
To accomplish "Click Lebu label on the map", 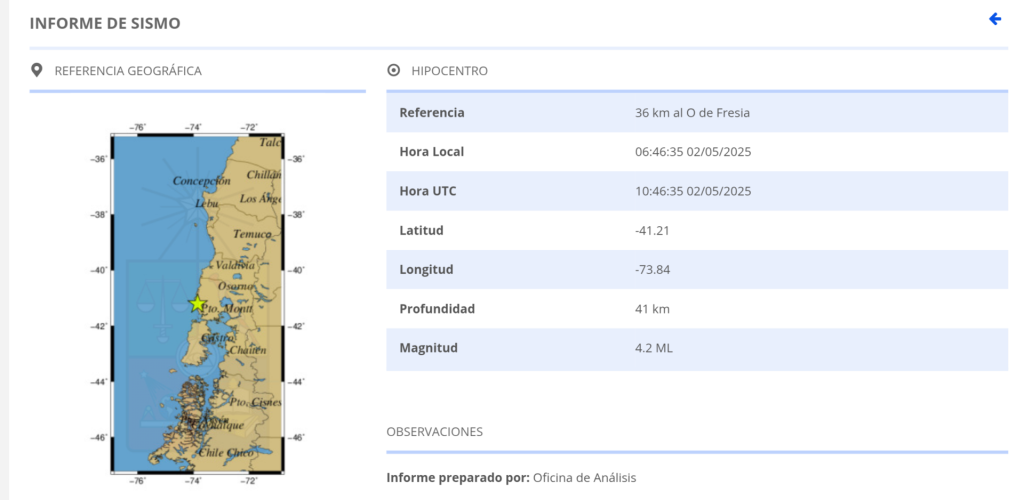I will [206, 204].
